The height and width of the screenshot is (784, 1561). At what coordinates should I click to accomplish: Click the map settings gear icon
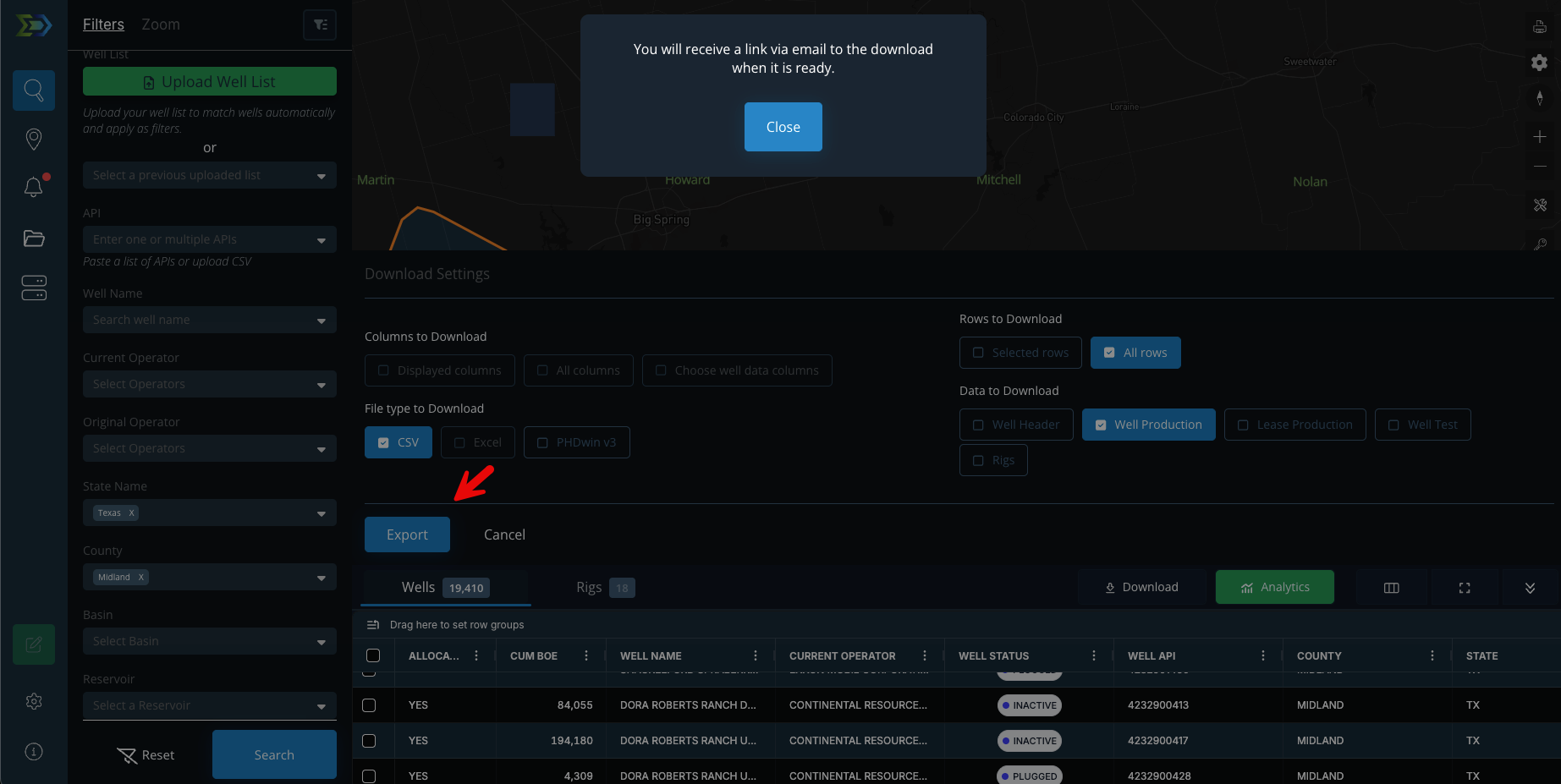tap(1539, 63)
